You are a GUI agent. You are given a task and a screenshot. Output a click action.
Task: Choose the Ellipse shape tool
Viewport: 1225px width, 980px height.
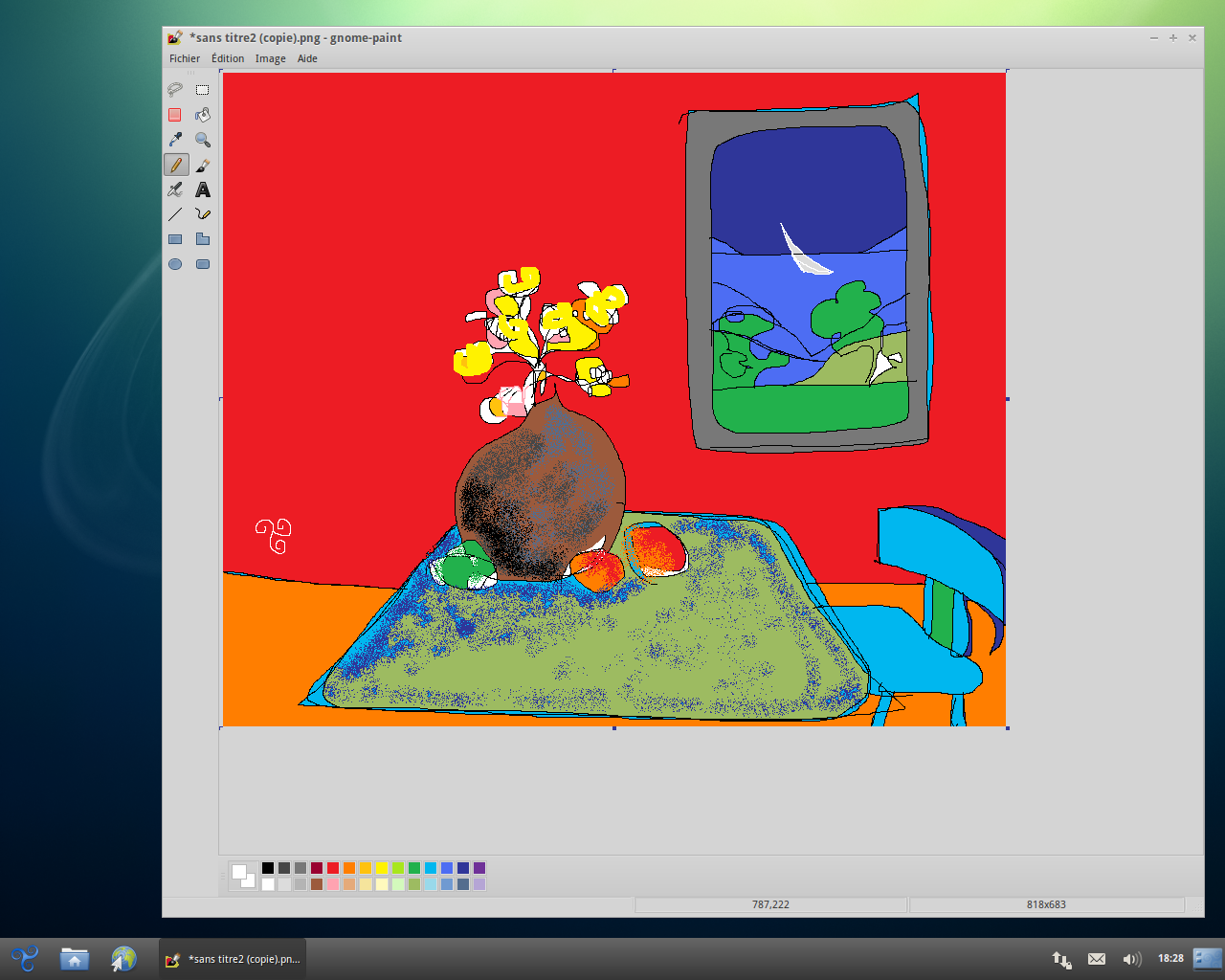(175, 264)
